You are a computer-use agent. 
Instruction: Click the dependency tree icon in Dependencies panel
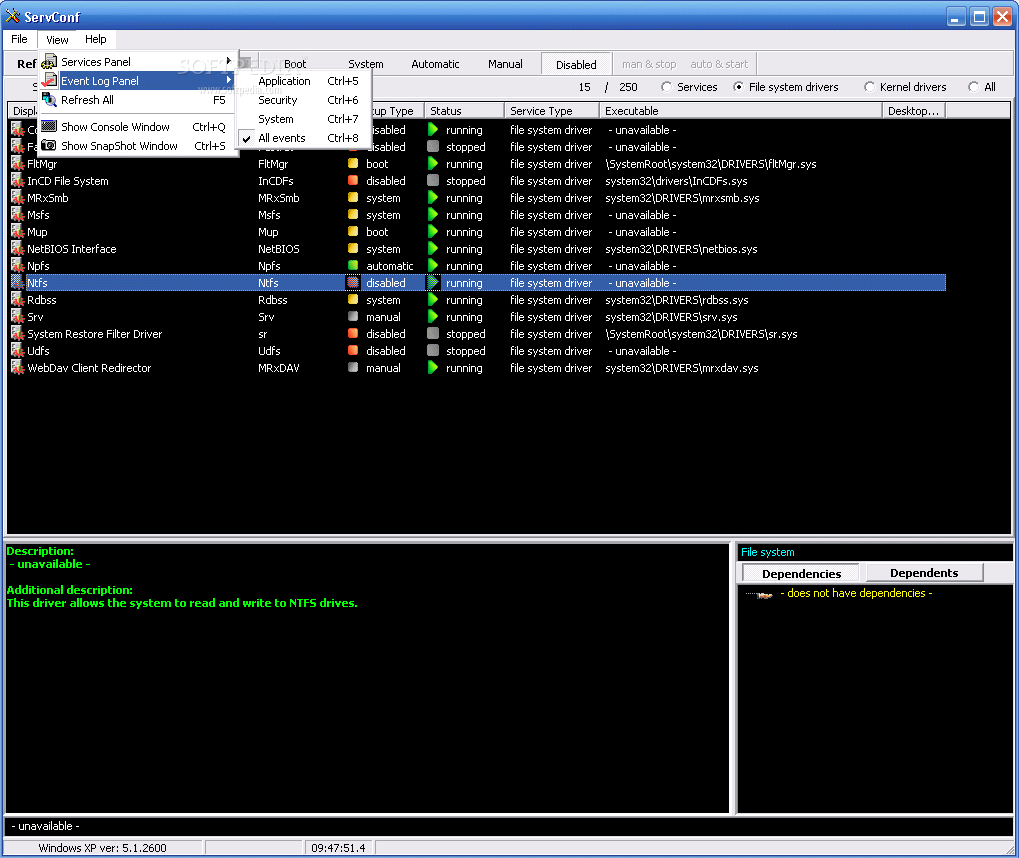759,594
